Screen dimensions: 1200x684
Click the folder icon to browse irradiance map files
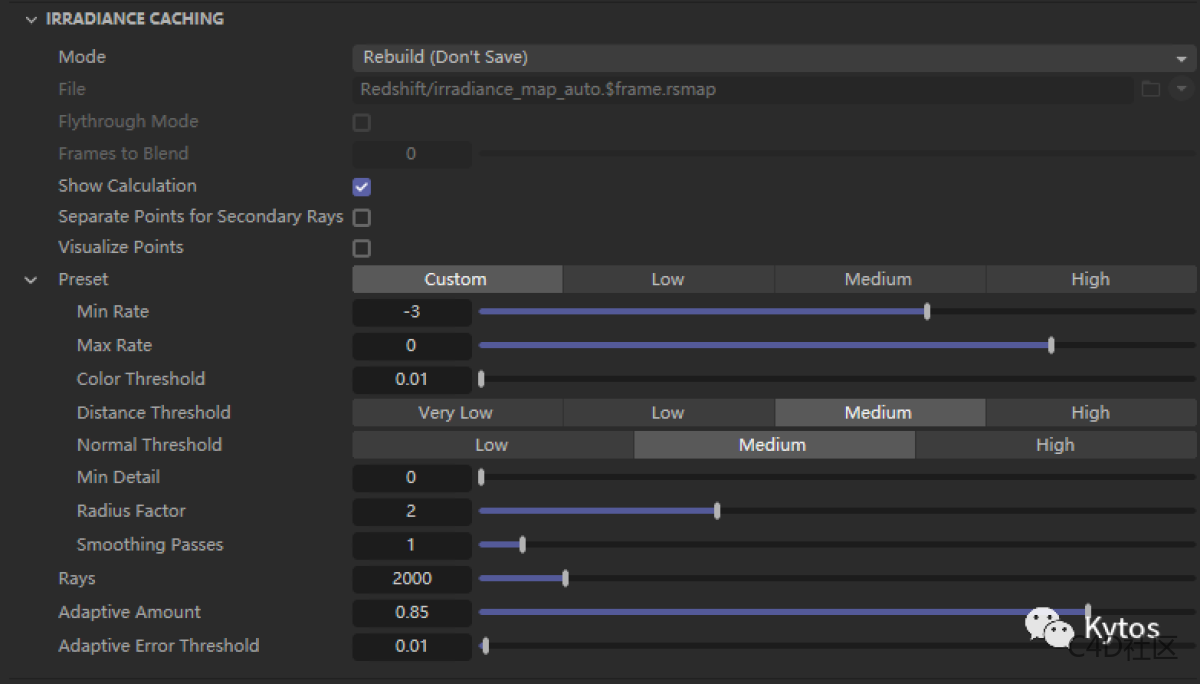point(1150,89)
